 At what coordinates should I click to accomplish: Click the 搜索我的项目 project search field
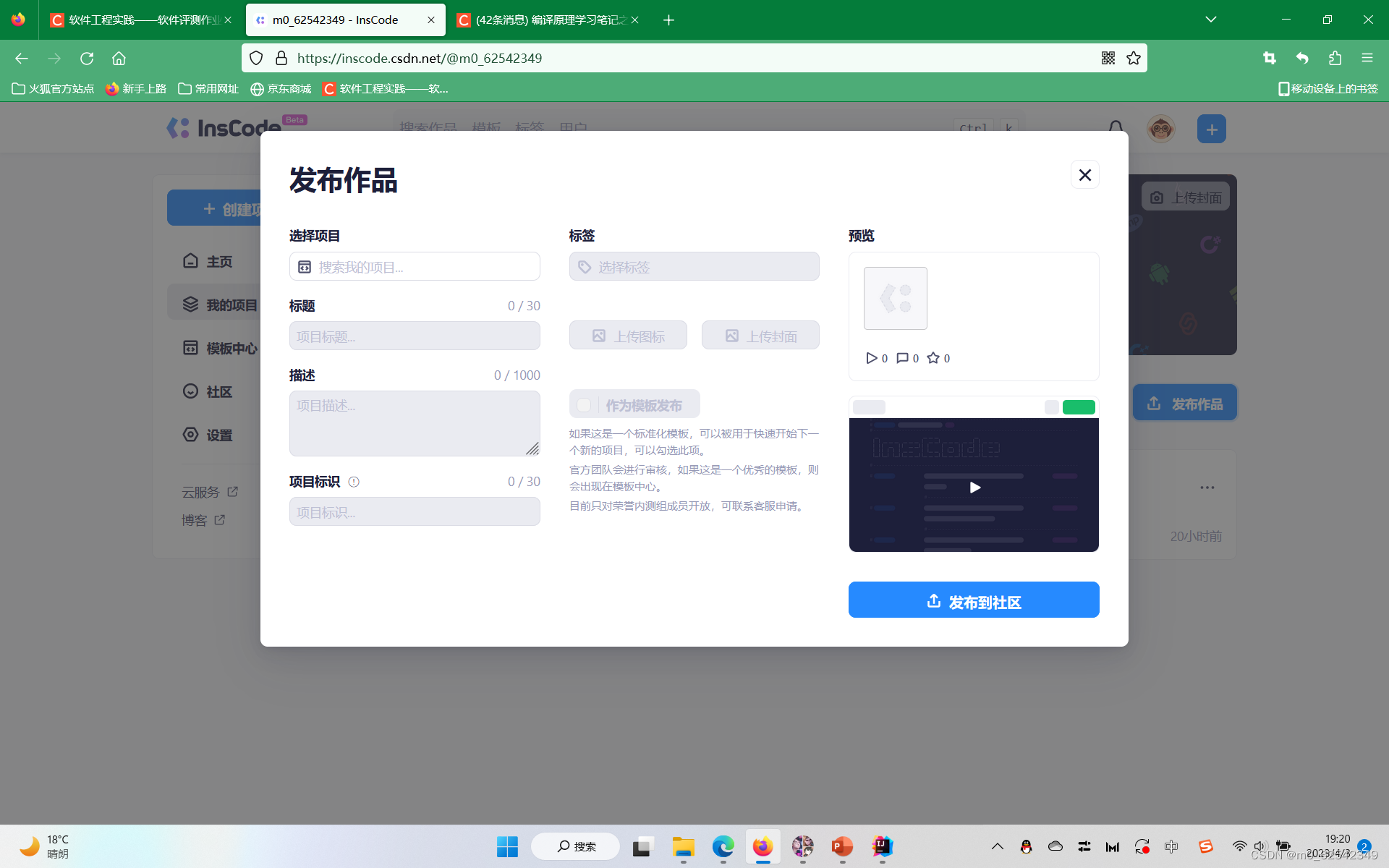(415, 266)
